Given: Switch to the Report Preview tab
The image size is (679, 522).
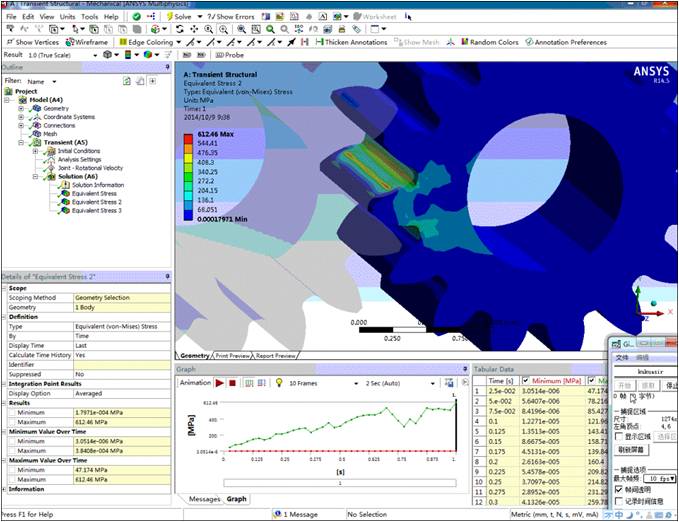Looking at the screenshot, I should coord(276,355).
